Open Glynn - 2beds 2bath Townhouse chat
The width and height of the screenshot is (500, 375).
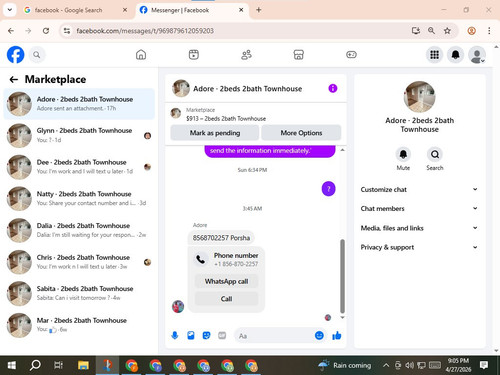click(x=79, y=135)
